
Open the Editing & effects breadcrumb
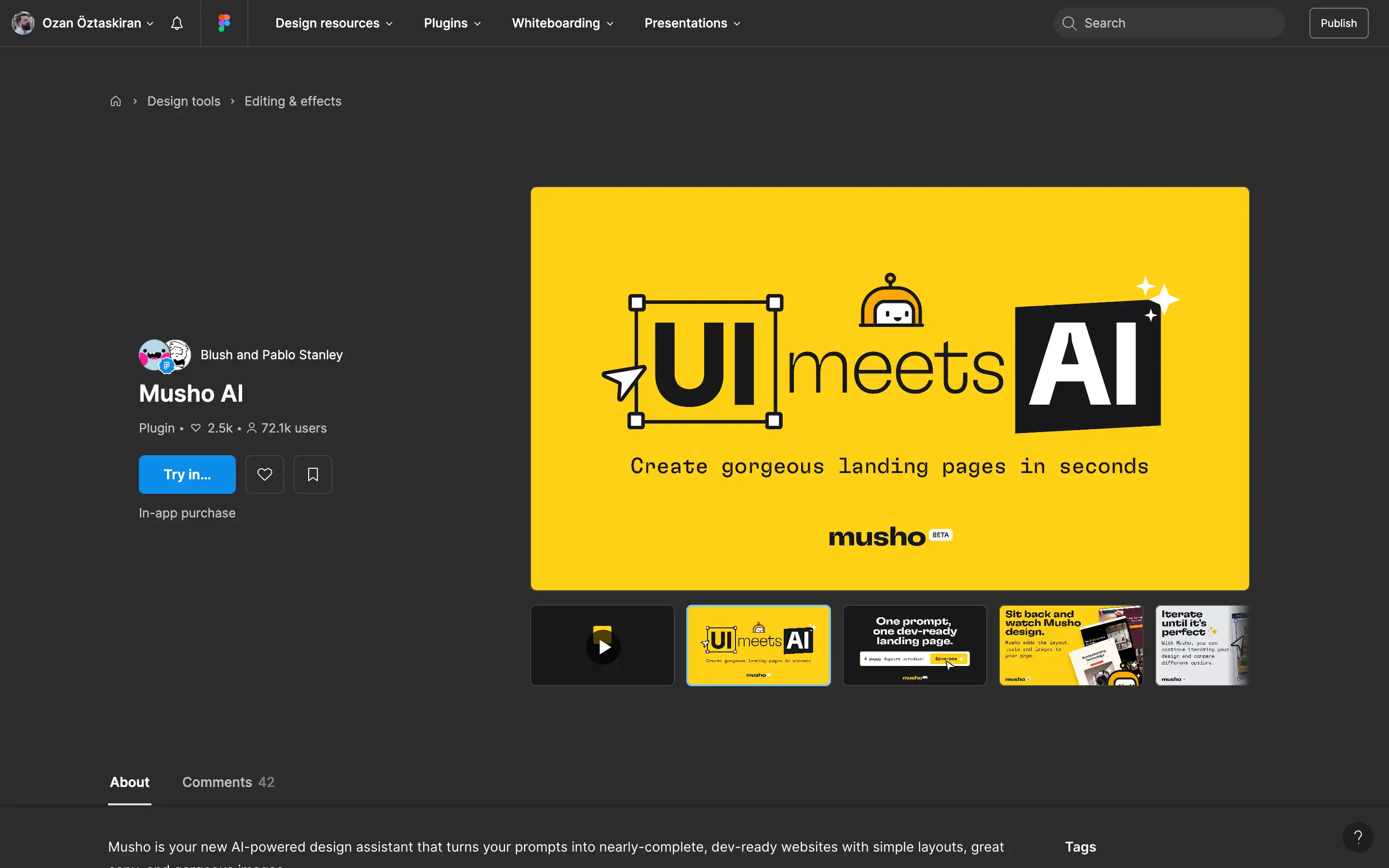(293, 101)
